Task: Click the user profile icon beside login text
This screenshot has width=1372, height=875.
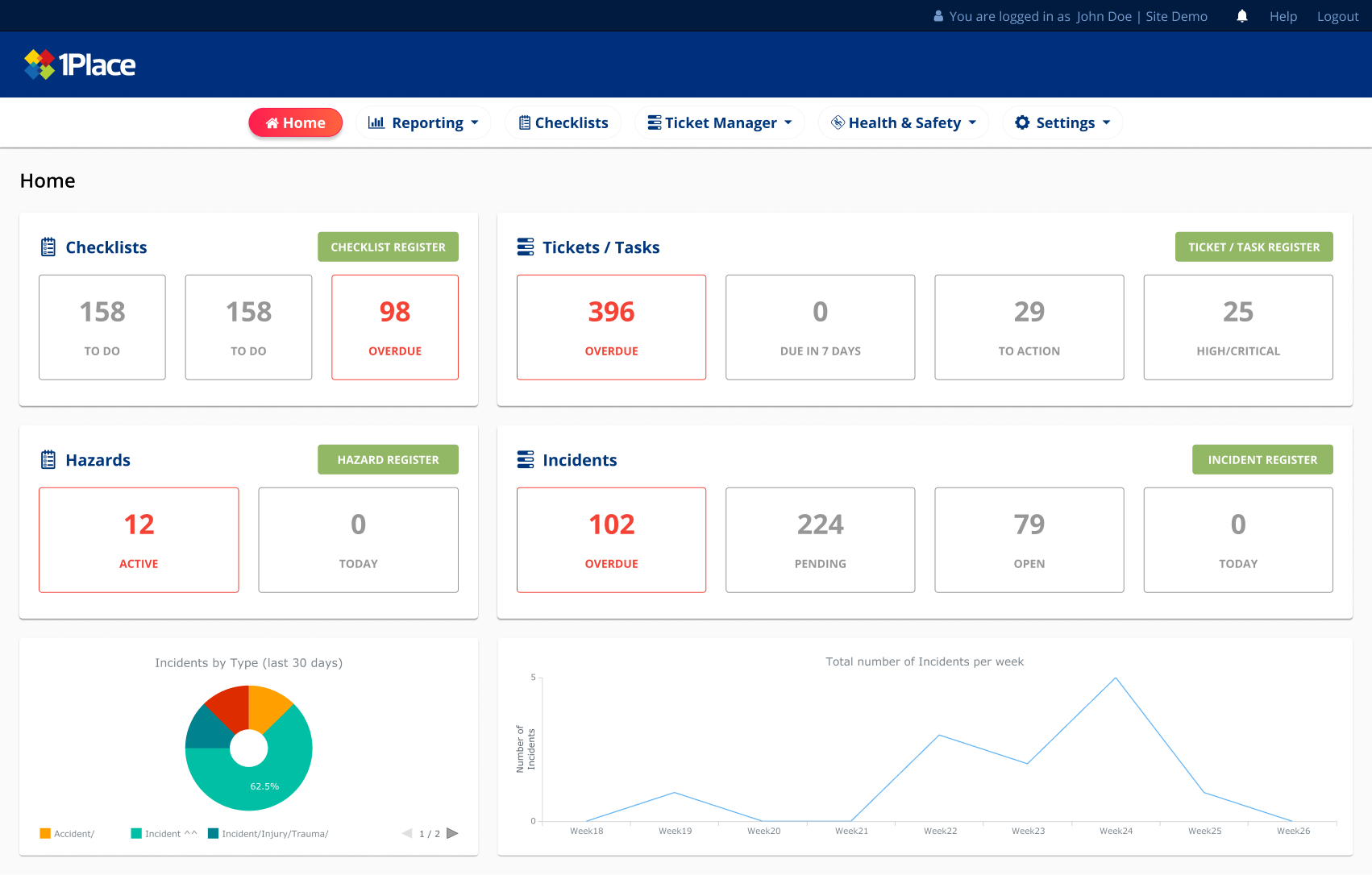Action: click(x=938, y=16)
